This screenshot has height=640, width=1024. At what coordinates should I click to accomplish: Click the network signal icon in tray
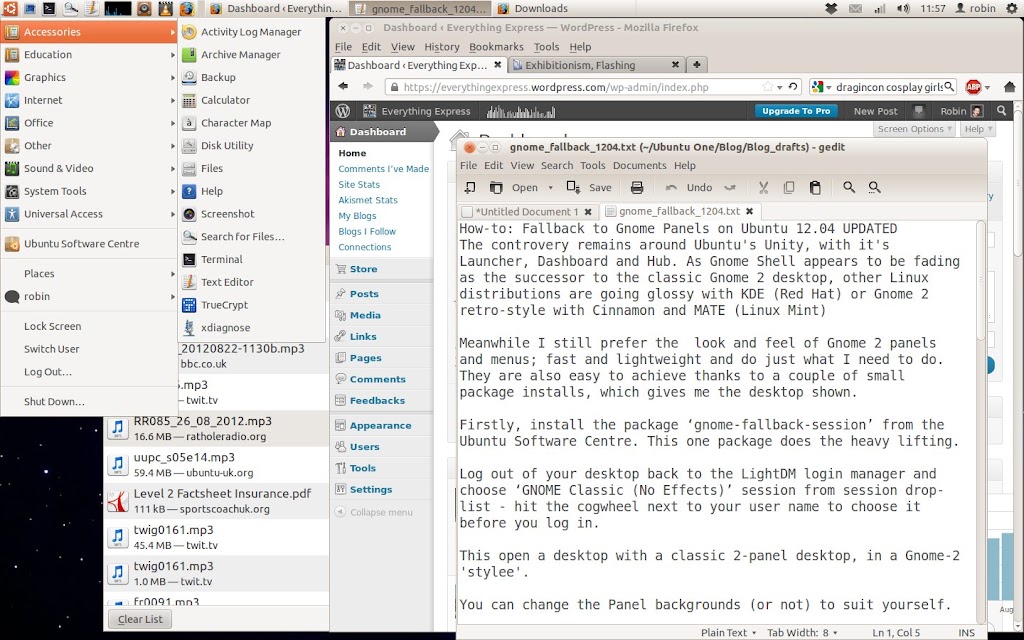880,8
